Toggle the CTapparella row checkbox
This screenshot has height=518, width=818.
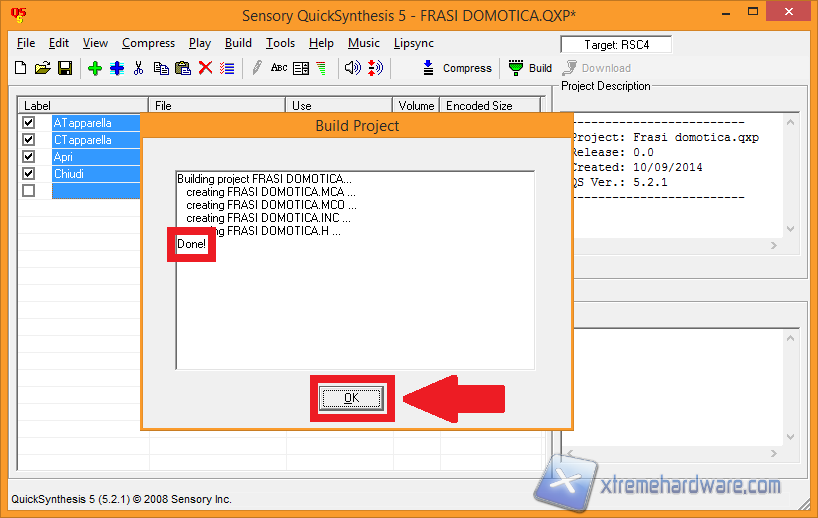coord(29,140)
